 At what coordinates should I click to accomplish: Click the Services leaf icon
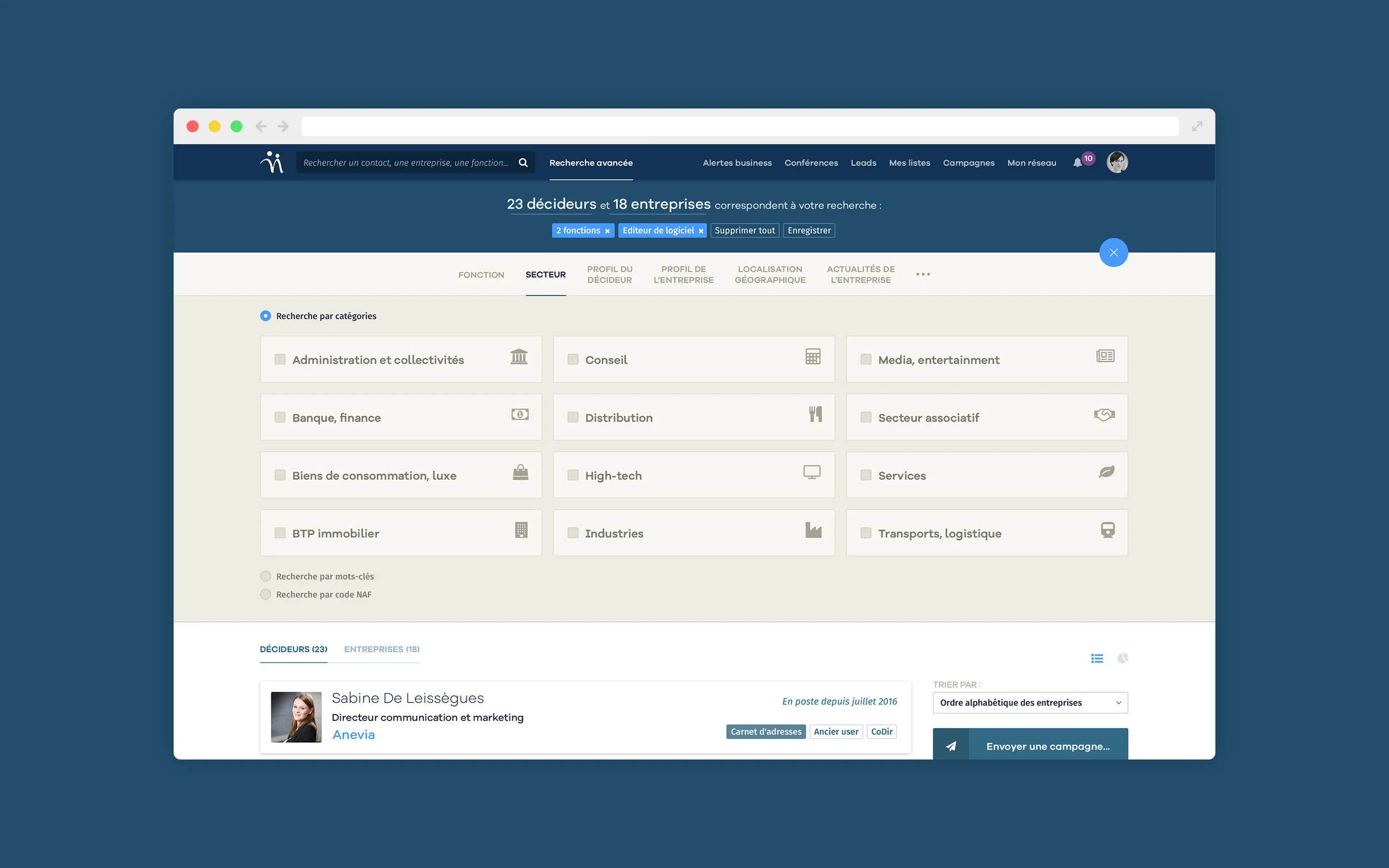coord(1107,472)
